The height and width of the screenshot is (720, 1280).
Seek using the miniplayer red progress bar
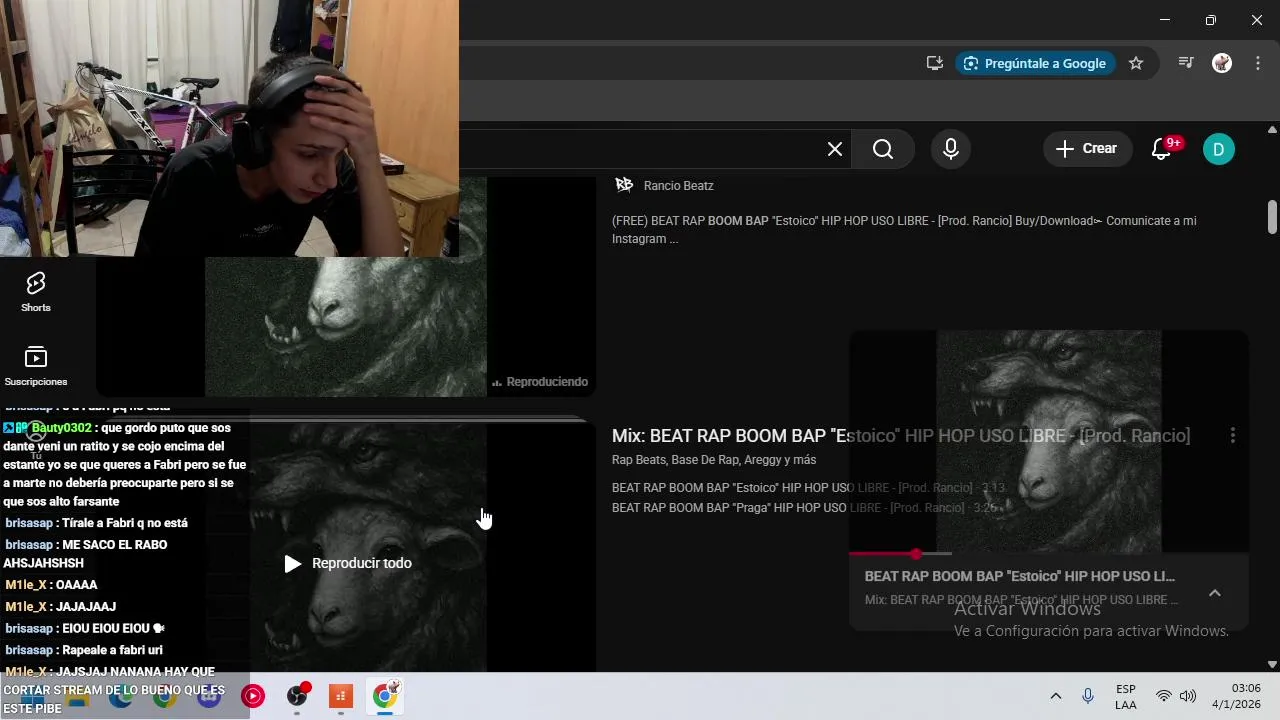pyautogui.click(x=1049, y=553)
